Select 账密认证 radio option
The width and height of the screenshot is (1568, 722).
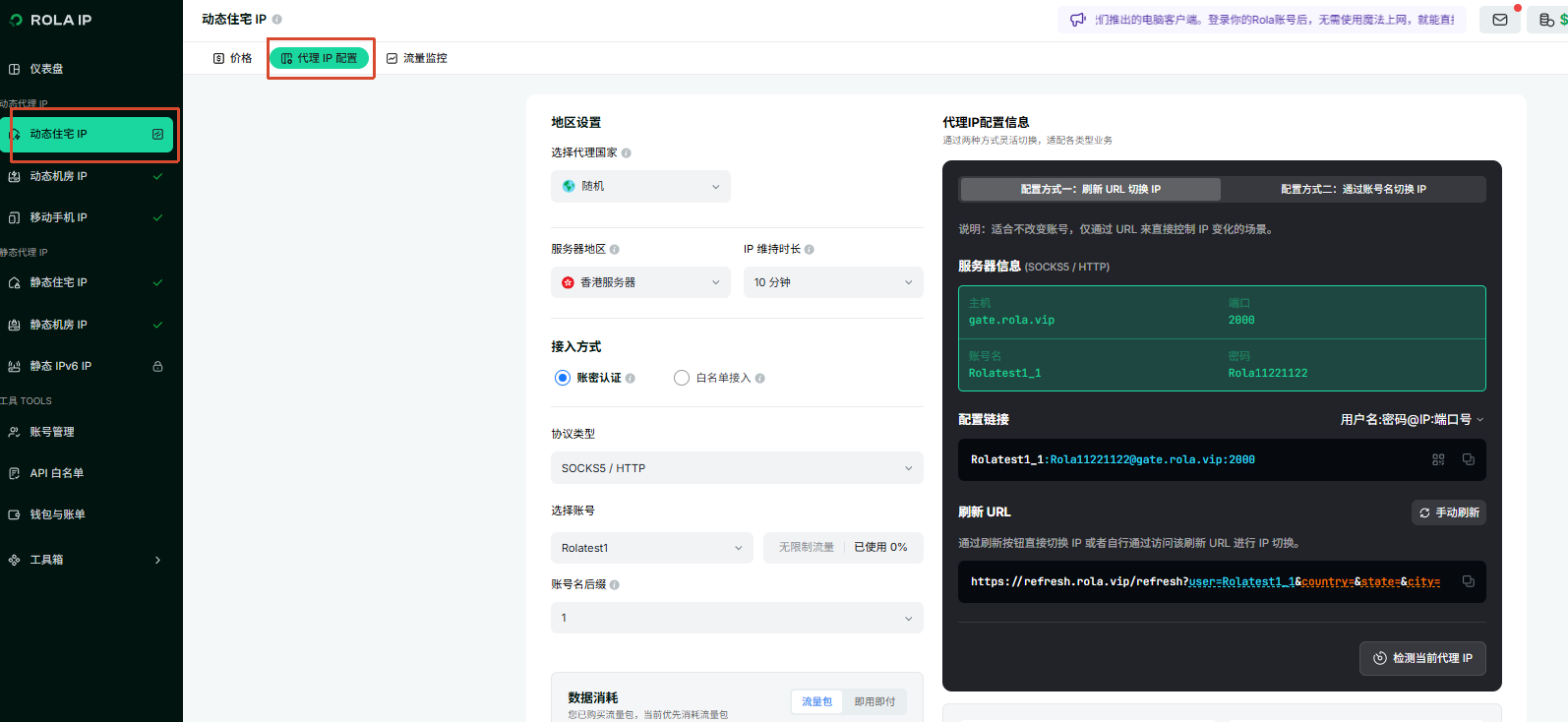563,378
